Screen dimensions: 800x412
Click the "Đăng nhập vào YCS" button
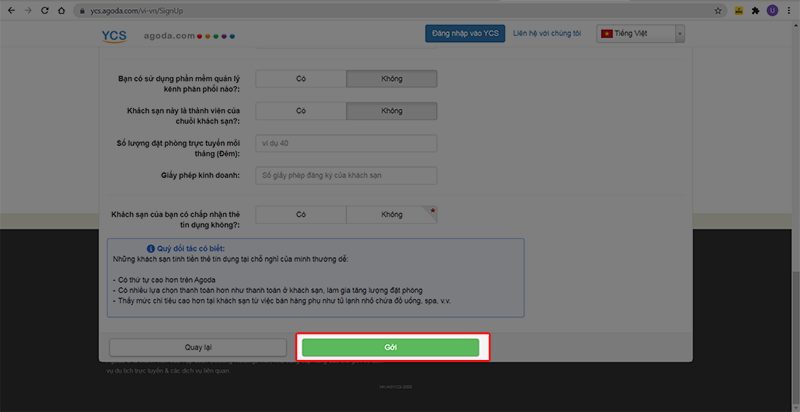(x=465, y=34)
